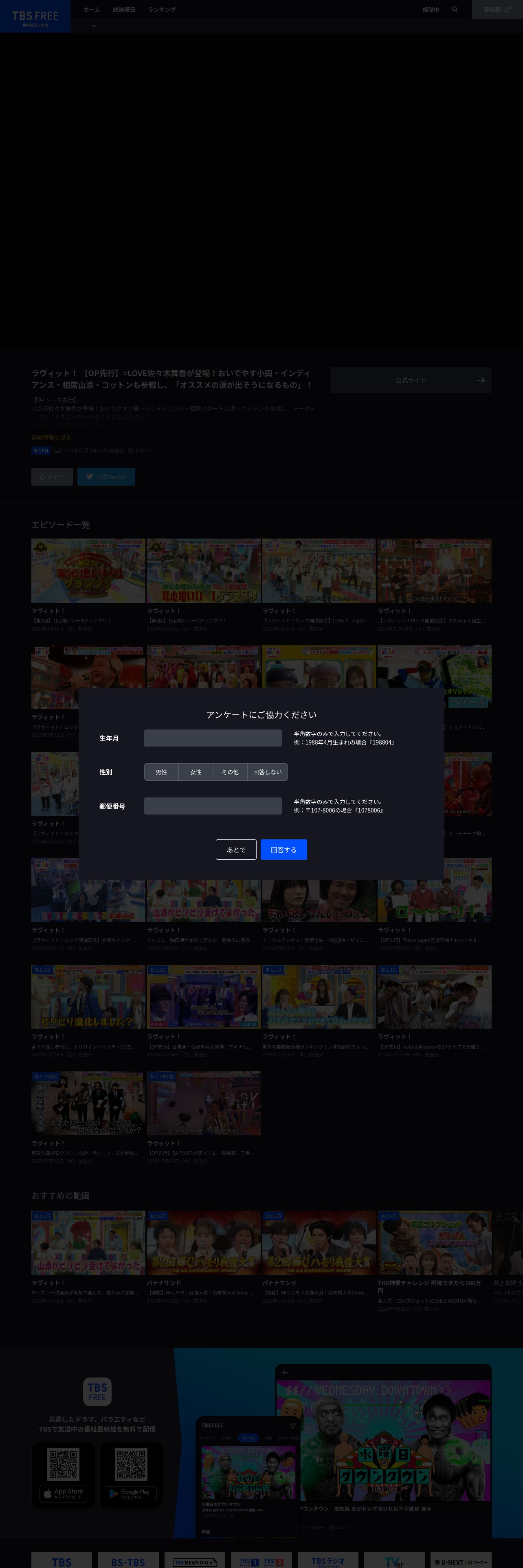523x1568 pixels.
Task: Click the Google Play QR code
Action: pyautogui.click(x=132, y=1465)
